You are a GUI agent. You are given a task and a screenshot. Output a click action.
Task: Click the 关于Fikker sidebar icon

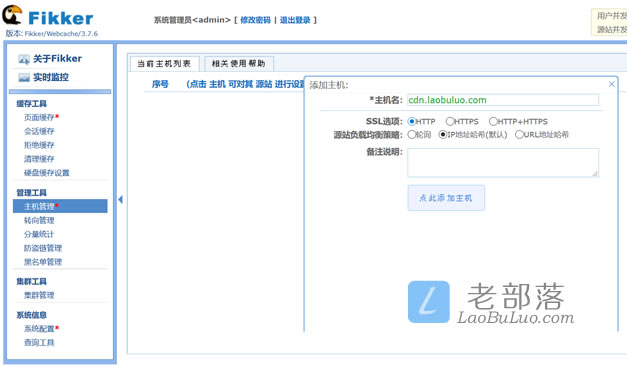click(x=24, y=60)
